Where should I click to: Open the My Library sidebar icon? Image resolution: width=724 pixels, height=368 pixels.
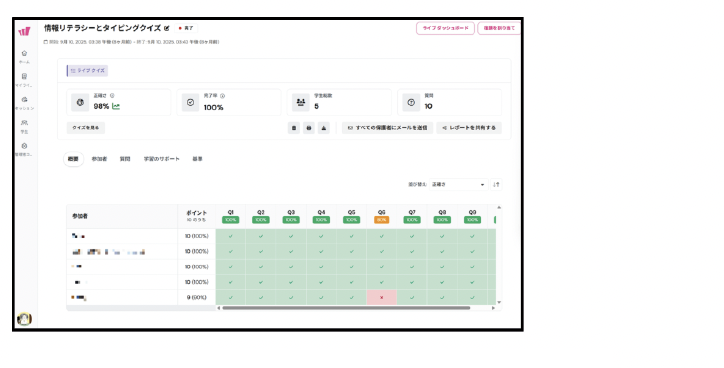[24, 77]
